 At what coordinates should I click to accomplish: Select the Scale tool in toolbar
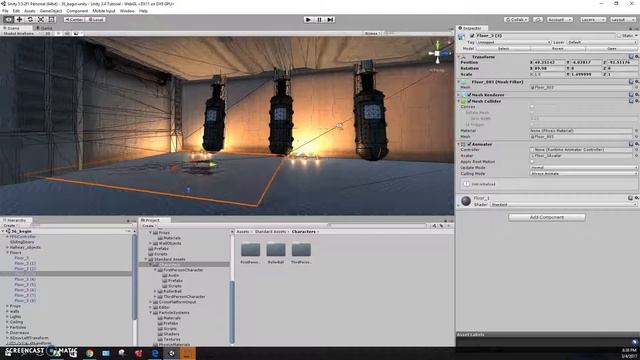[41, 20]
